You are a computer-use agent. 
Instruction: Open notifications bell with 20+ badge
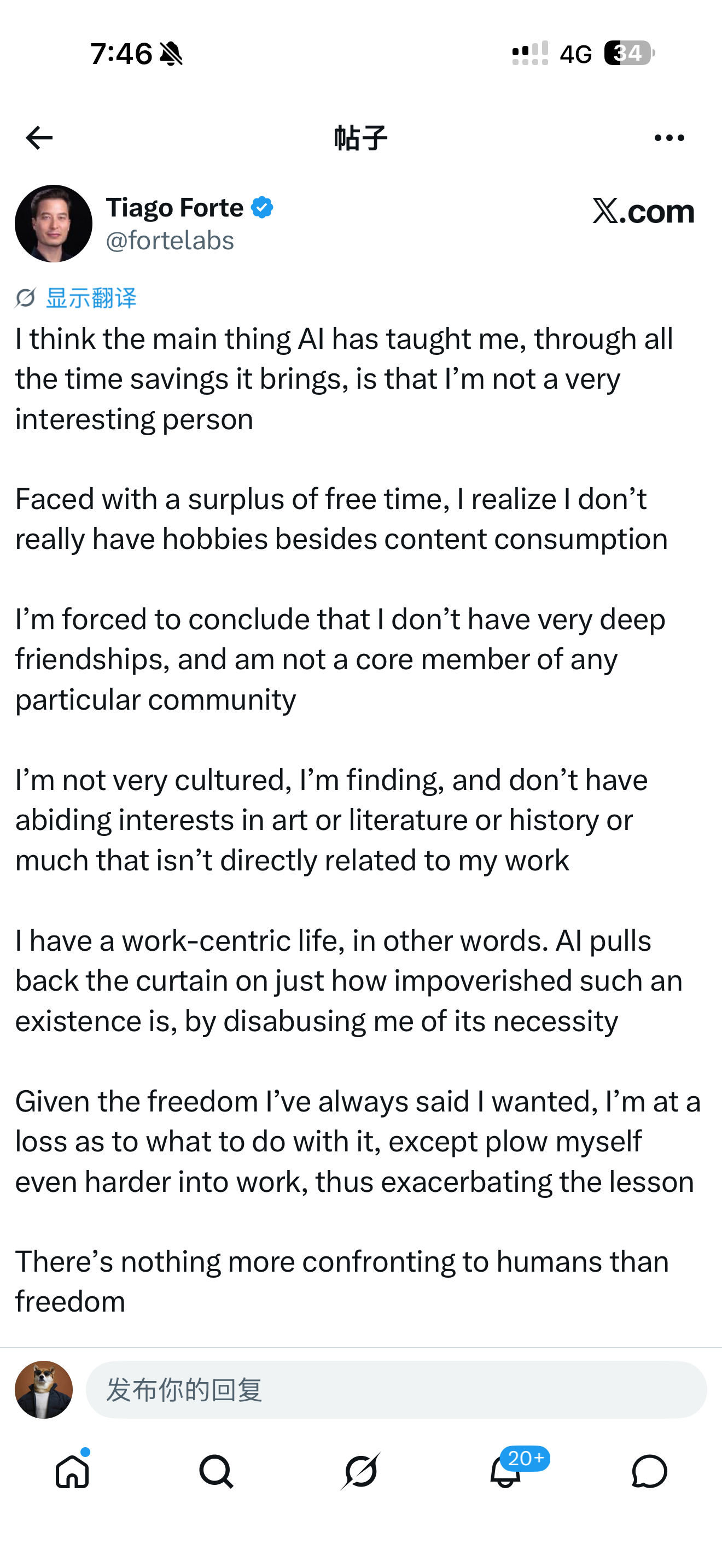point(505,1471)
